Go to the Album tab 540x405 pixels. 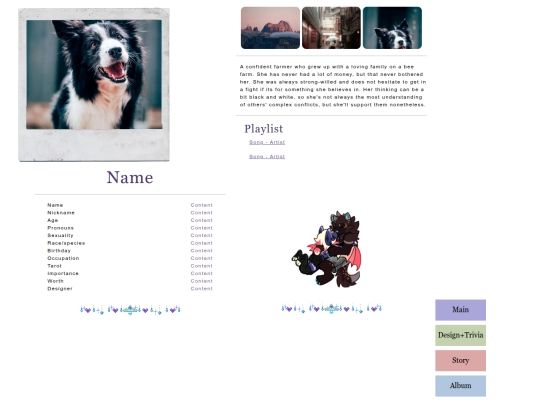coord(460,386)
